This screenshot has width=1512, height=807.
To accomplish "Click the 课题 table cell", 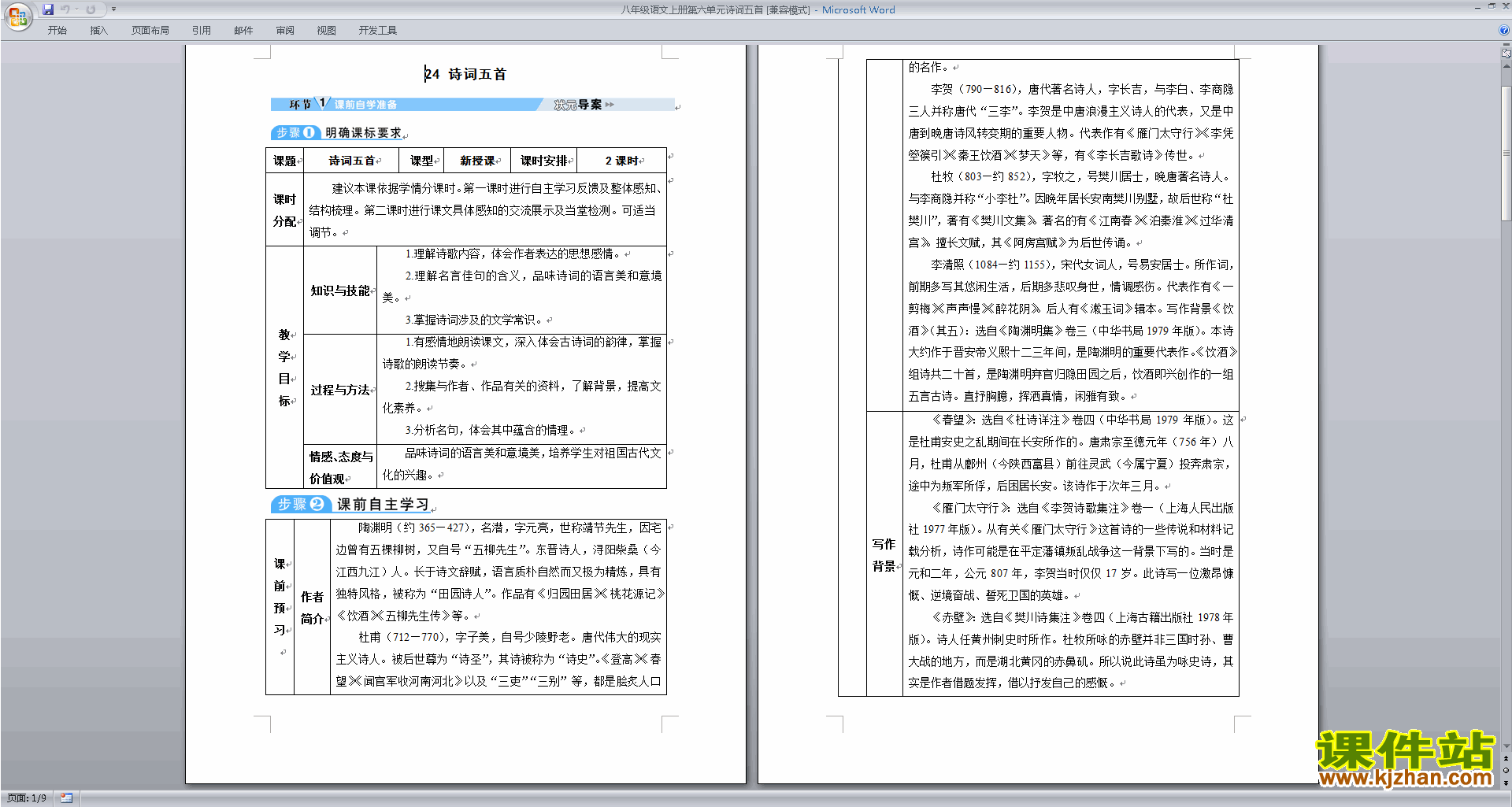I will pyautogui.click(x=285, y=161).
